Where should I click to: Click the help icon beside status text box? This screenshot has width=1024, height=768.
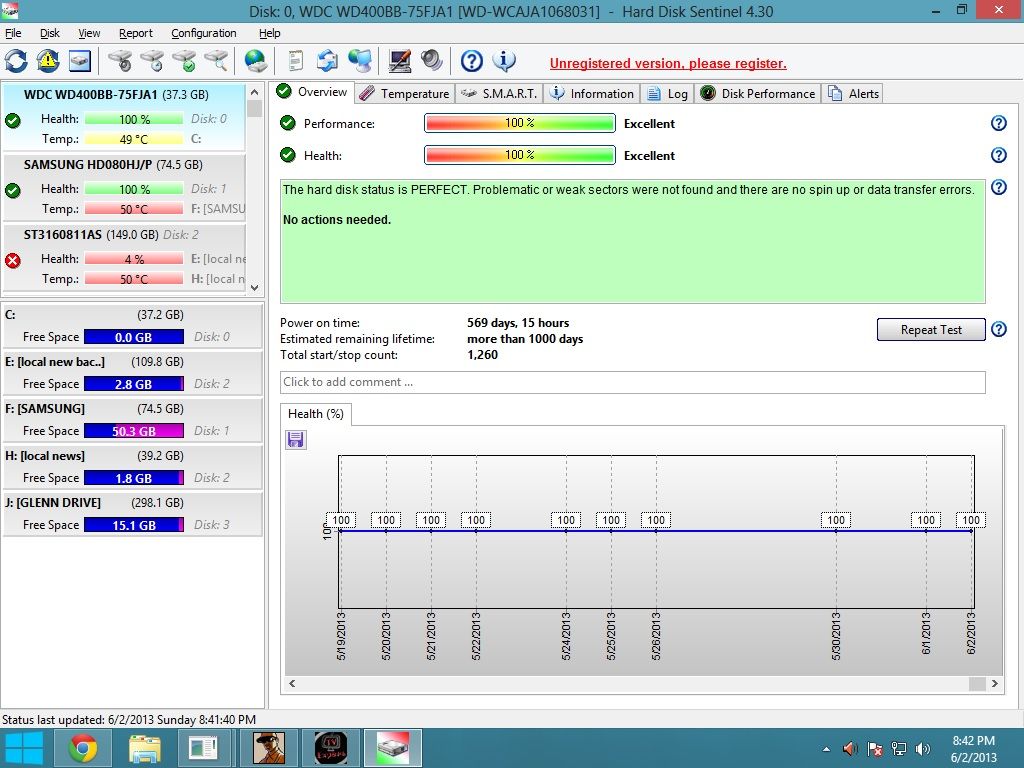(x=999, y=187)
